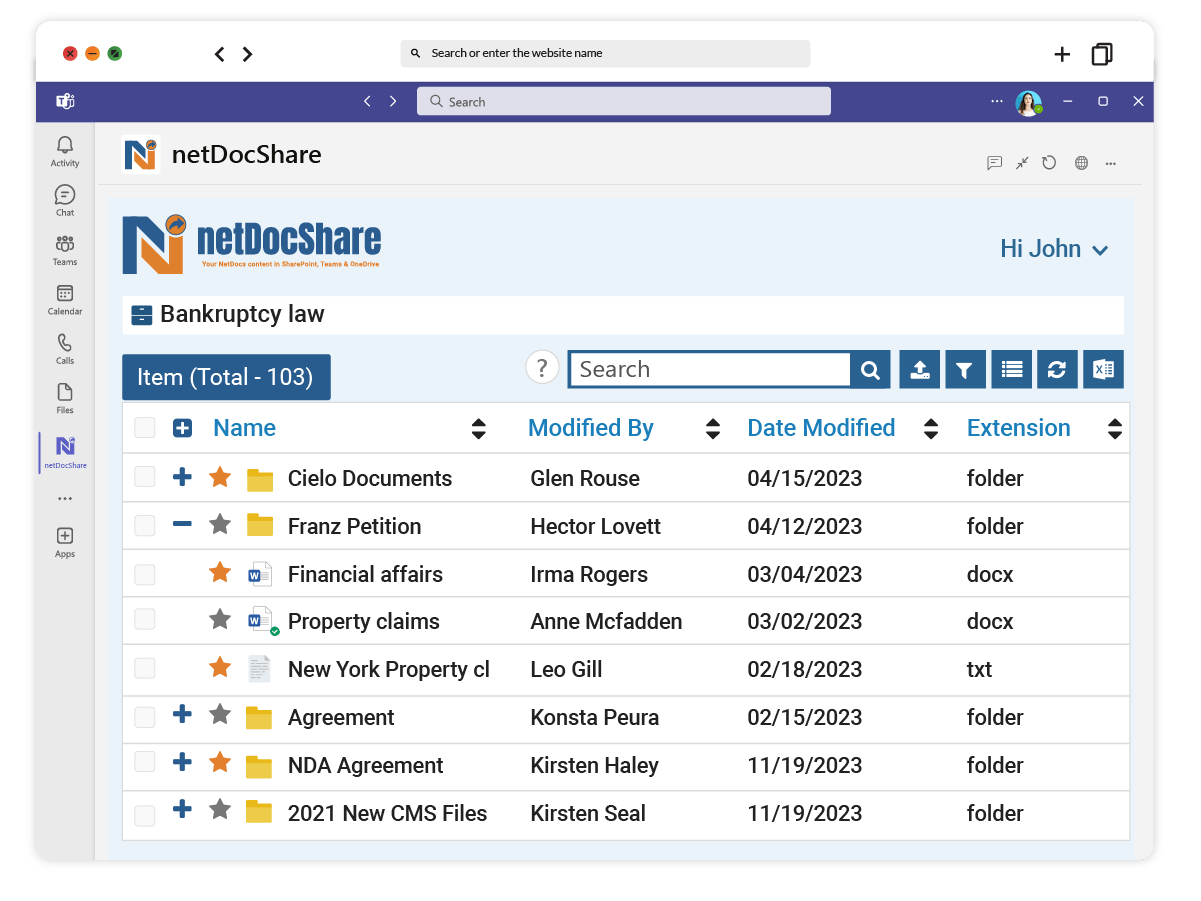This screenshot has height=901, width=1201.
Task: Expand all rows with header plus
Action: pos(182,428)
